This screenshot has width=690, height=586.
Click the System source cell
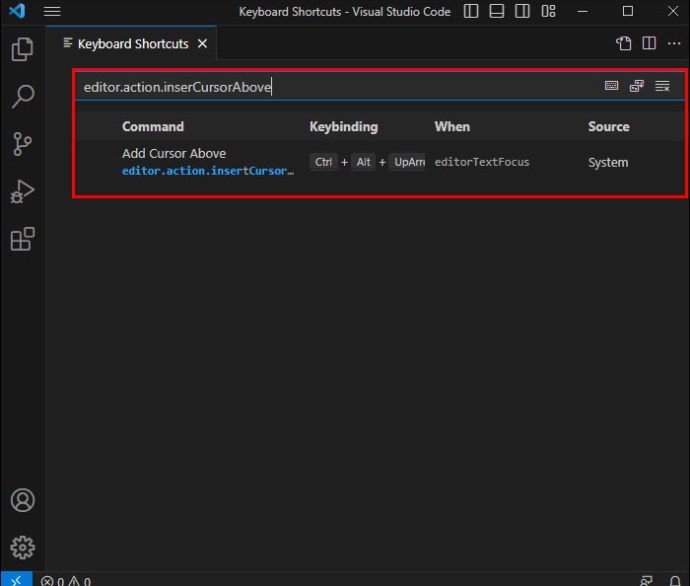(x=608, y=162)
